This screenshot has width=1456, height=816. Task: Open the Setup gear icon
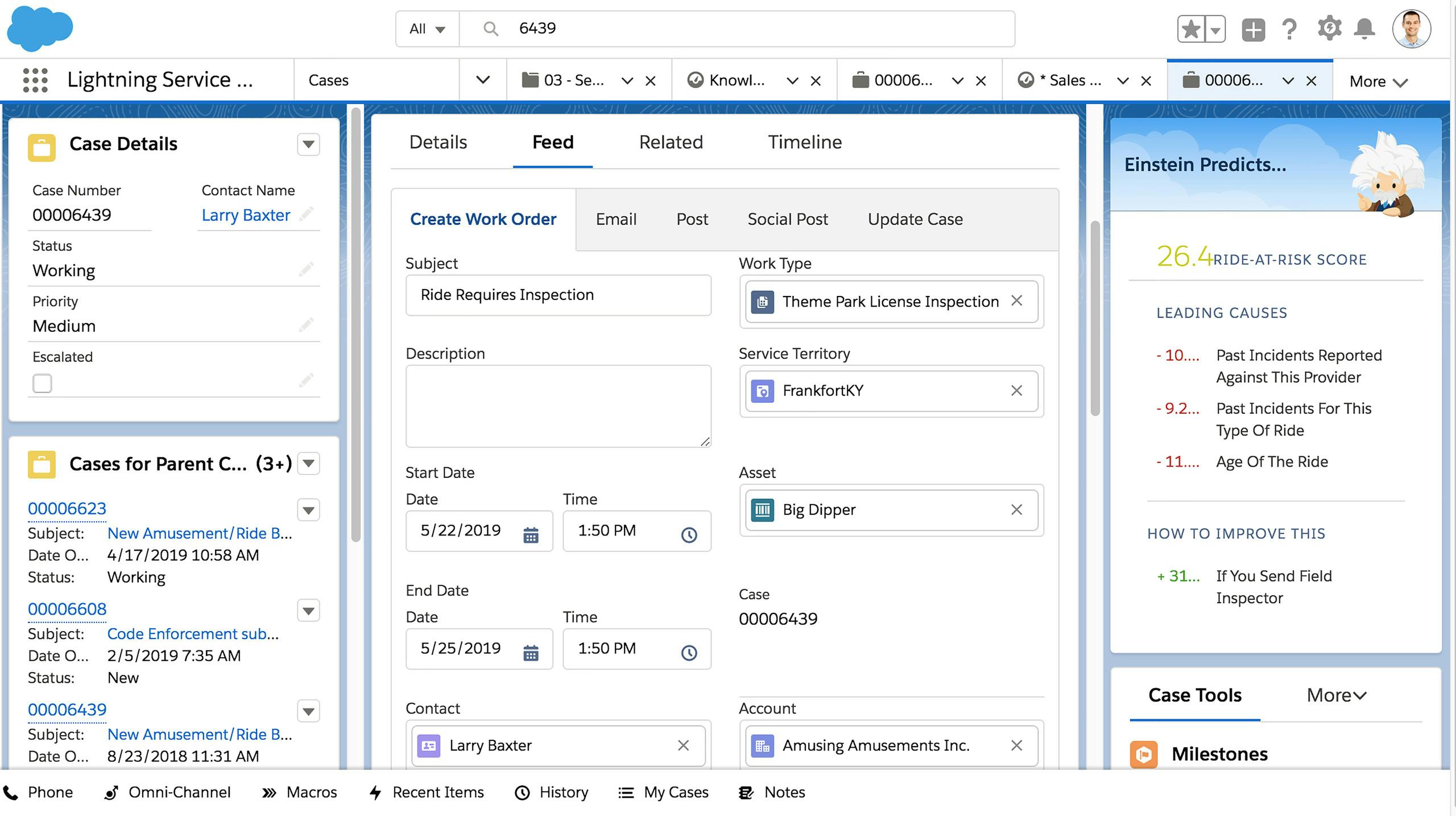[1329, 28]
